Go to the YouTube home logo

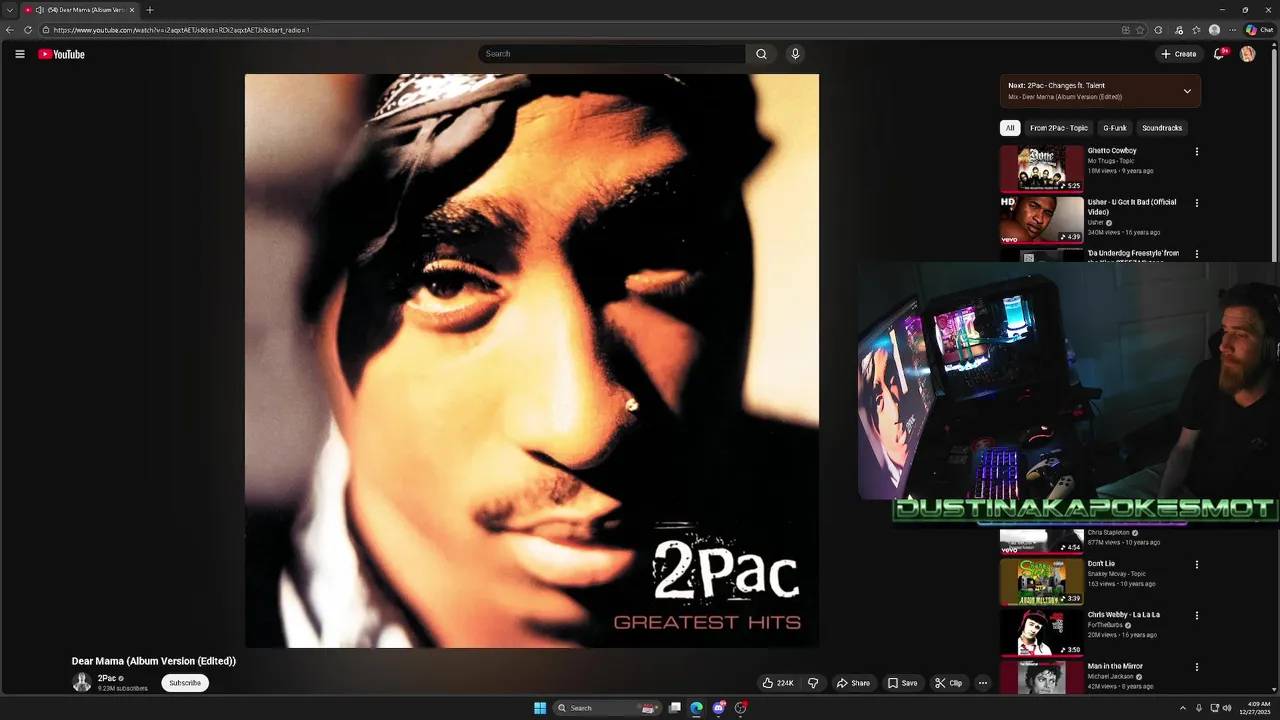pyautogui.click(x=61, y=54)
